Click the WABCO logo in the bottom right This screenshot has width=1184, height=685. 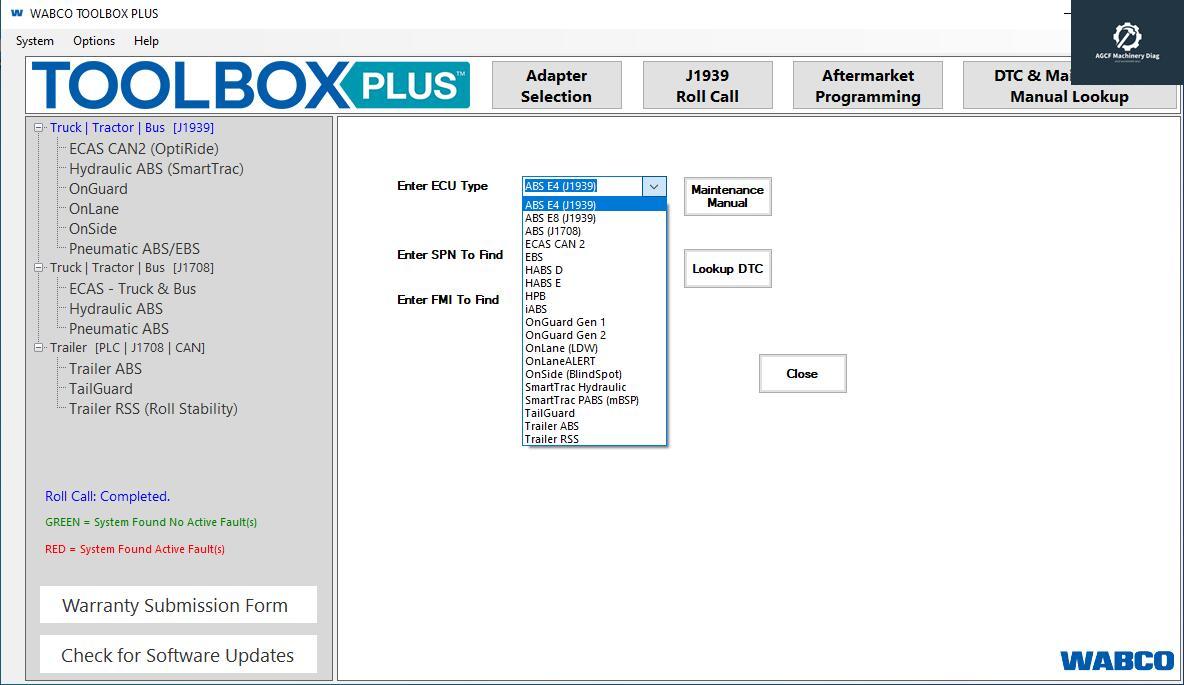pyautogui.click(x=1117, y=660)
